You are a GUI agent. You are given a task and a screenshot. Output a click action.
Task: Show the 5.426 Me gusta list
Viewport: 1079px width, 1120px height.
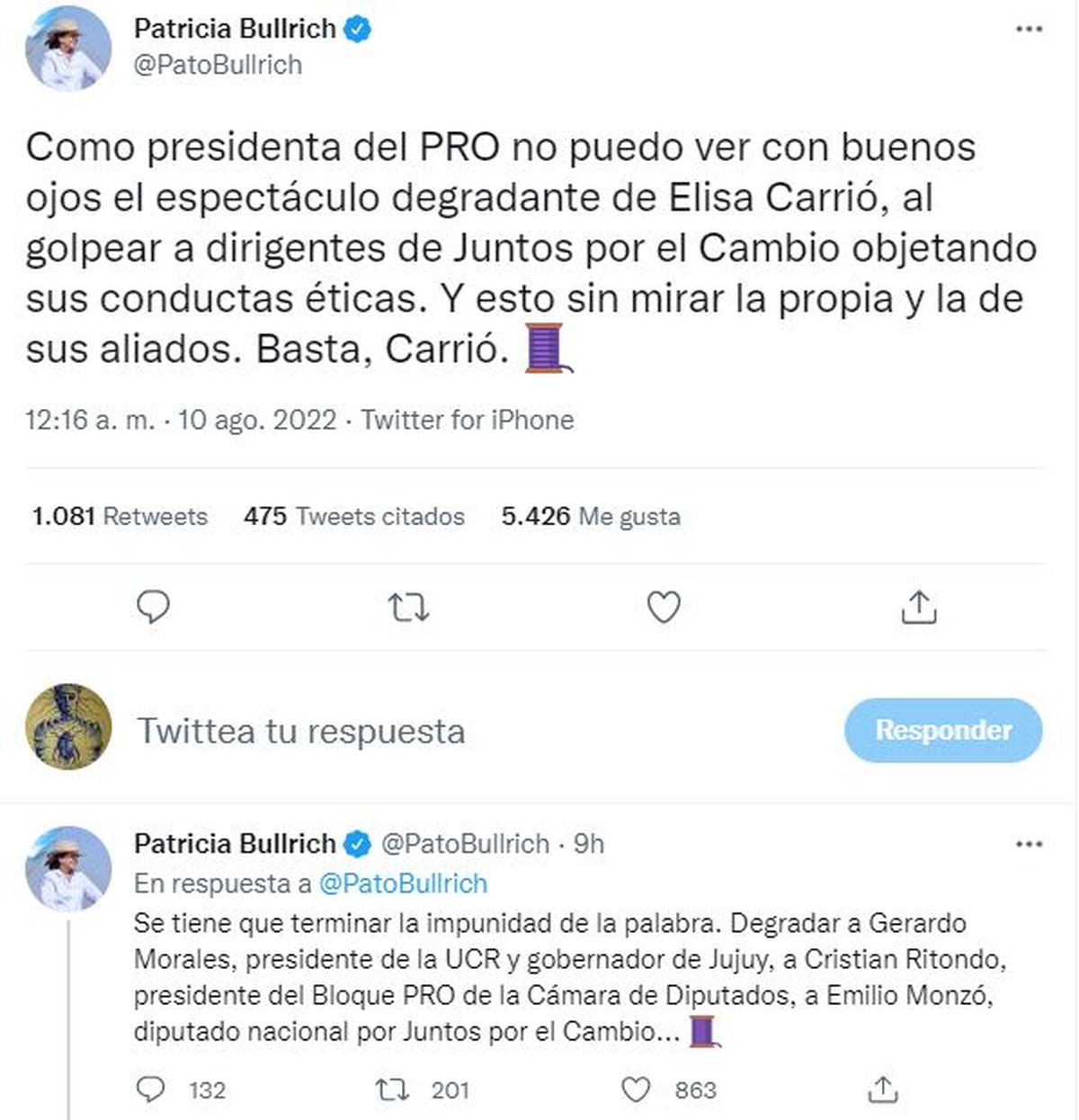click(x=591, y=517)
